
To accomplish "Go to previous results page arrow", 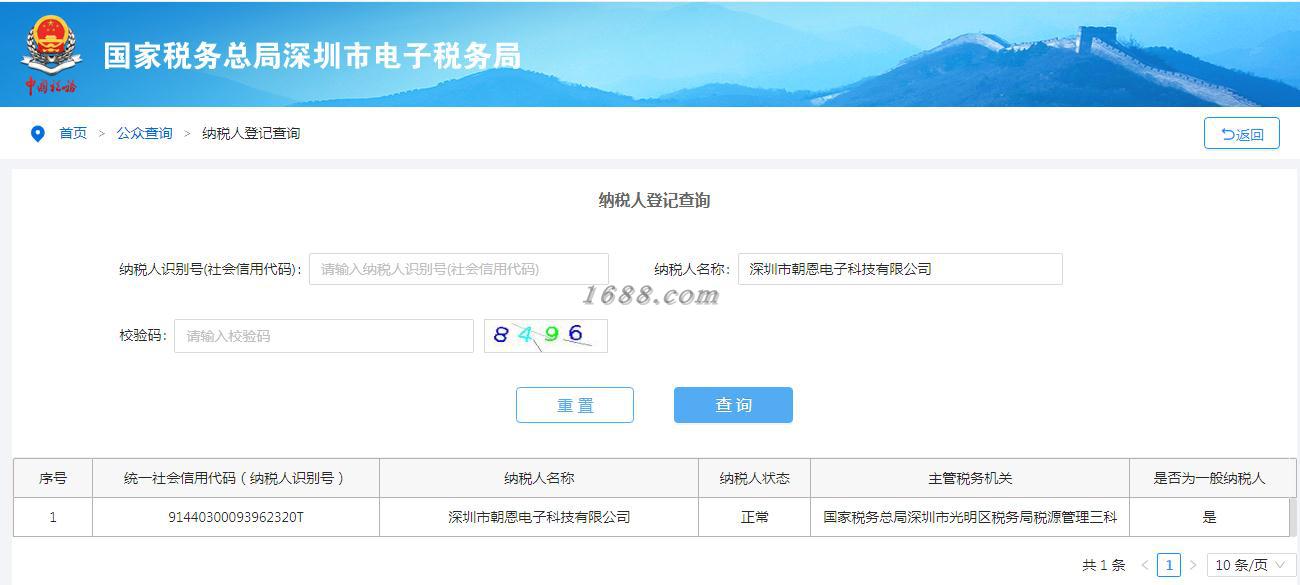I will click(1145, 565).
